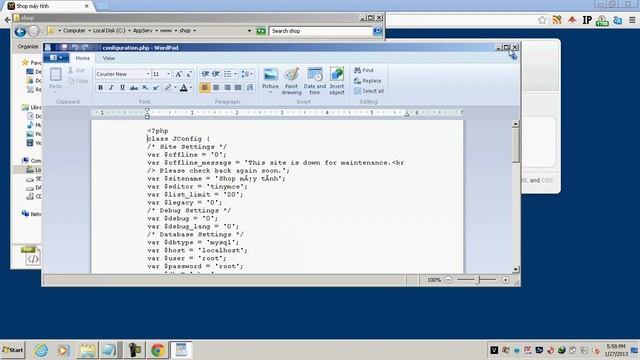Shrink font size with the small A icon
The height and width of the screenshot is (360, 640).
point(189,74)
